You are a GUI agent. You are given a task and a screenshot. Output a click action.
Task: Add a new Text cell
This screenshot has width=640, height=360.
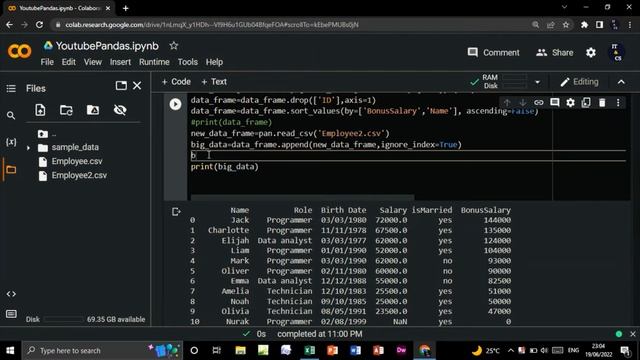(x=214, y=82)
